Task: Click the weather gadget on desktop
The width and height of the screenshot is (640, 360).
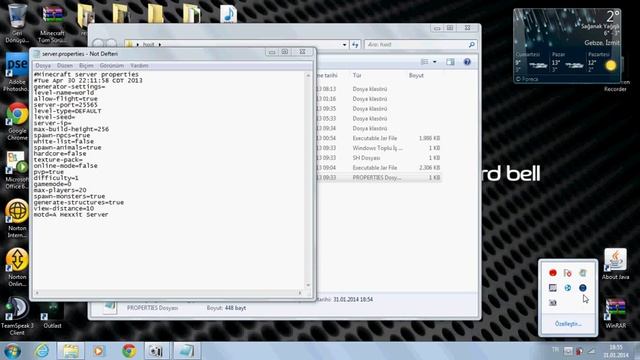Action: point(567,46)
